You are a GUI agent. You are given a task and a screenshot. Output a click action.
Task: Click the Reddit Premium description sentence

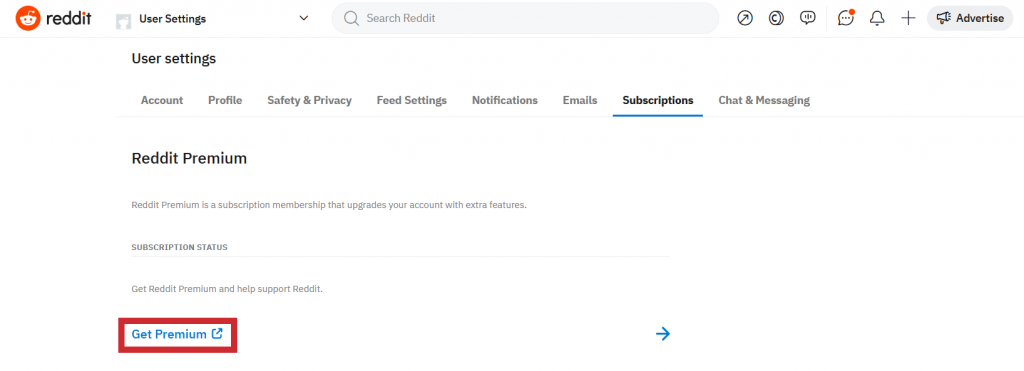[329, 205]
